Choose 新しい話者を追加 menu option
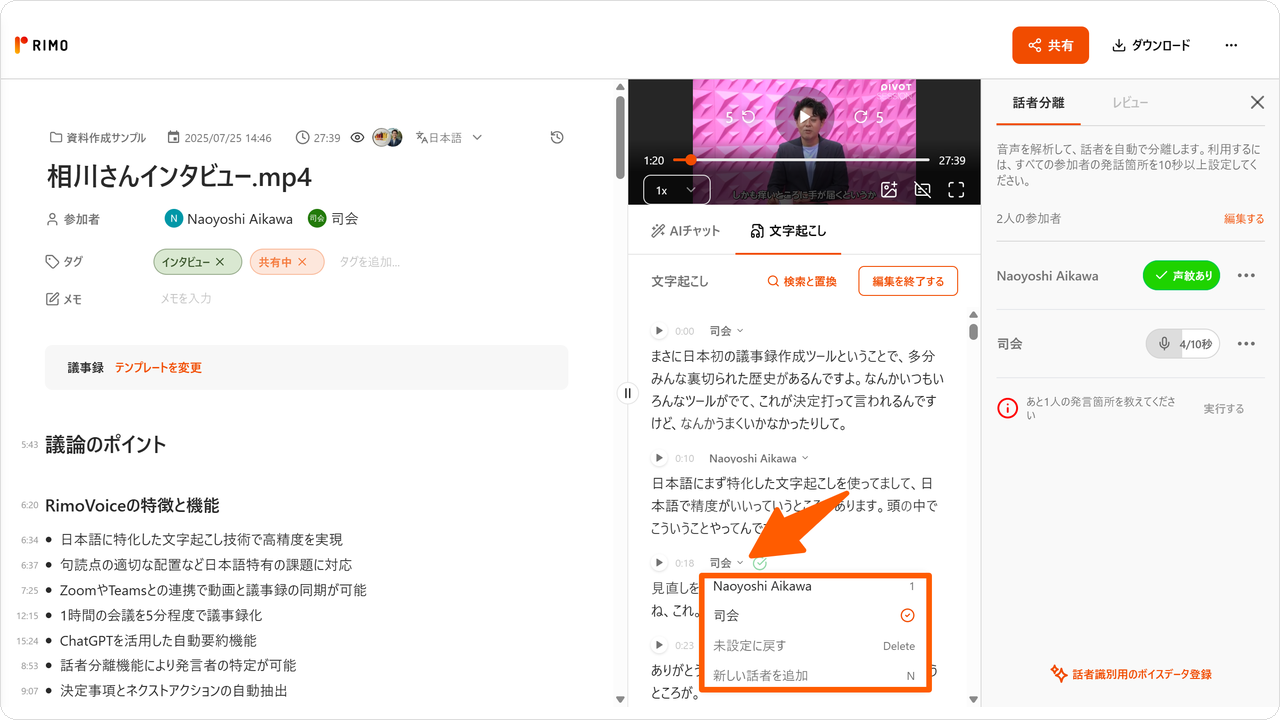 pyautogui.click(x=815, y=676)
